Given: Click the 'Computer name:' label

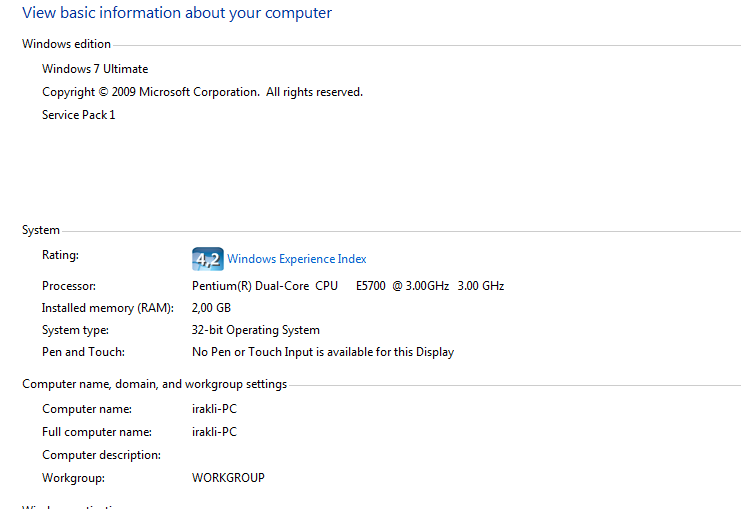Looking at the screenshot, I should tap(87, 409).
